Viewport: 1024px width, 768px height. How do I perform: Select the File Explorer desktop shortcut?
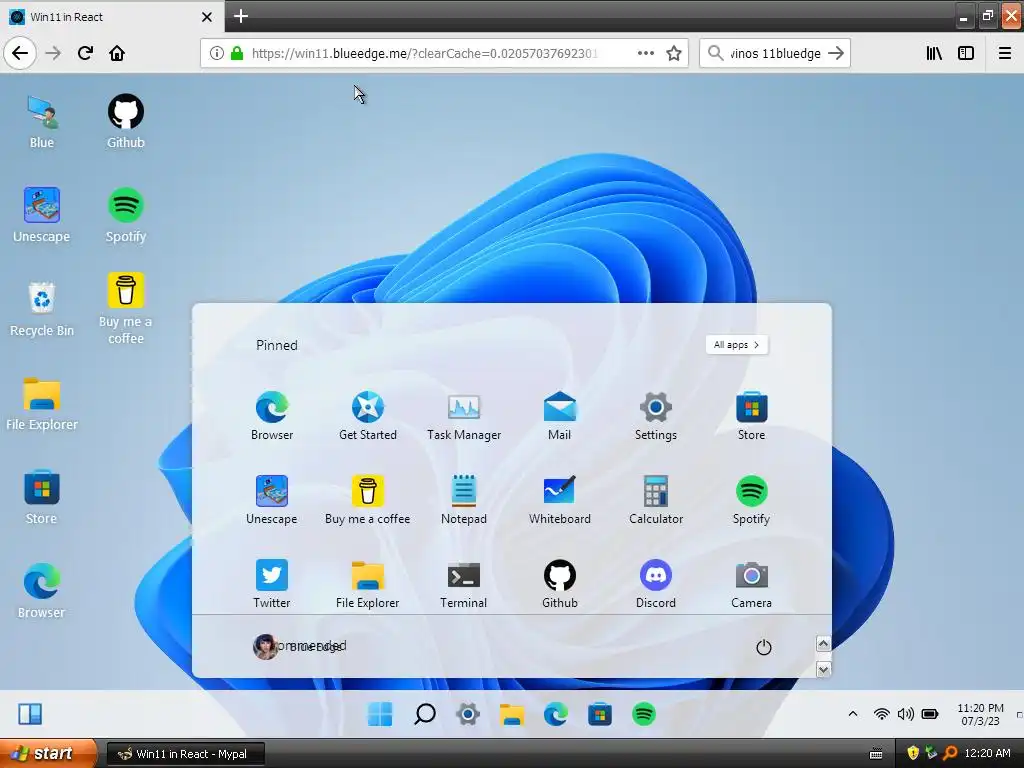(42, 404)
